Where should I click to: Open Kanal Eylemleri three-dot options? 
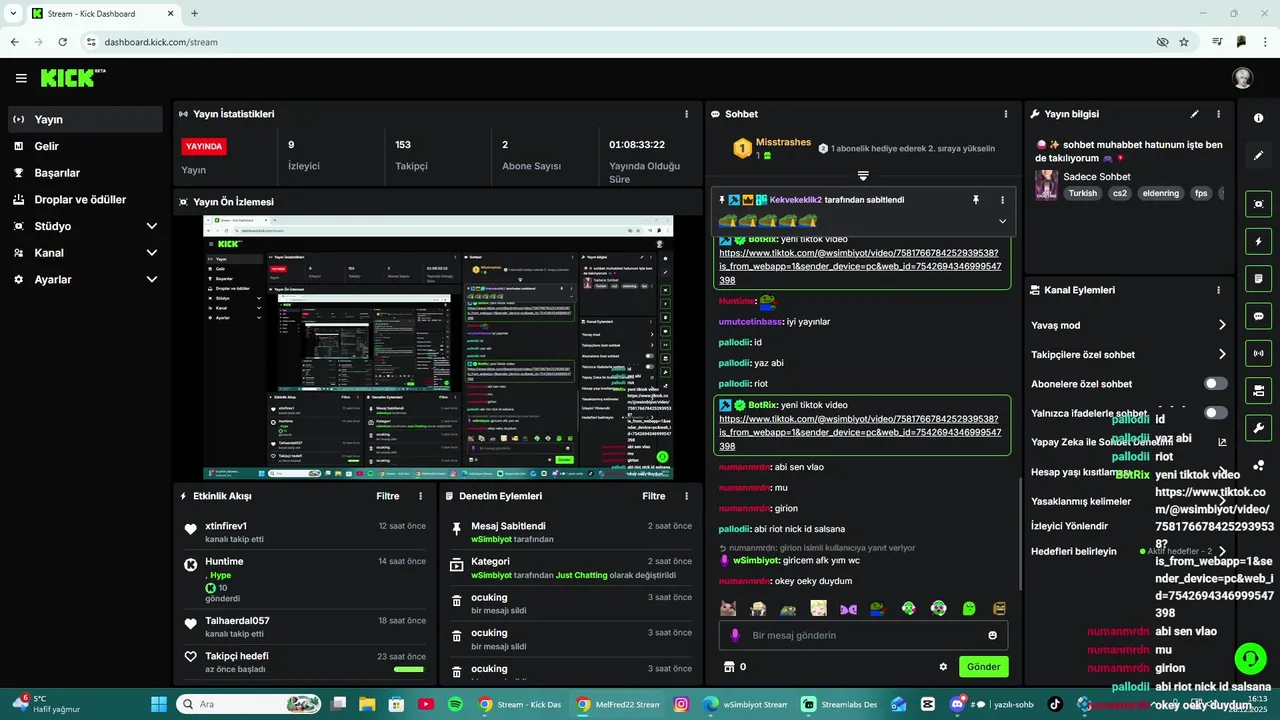coord(1218,290)
